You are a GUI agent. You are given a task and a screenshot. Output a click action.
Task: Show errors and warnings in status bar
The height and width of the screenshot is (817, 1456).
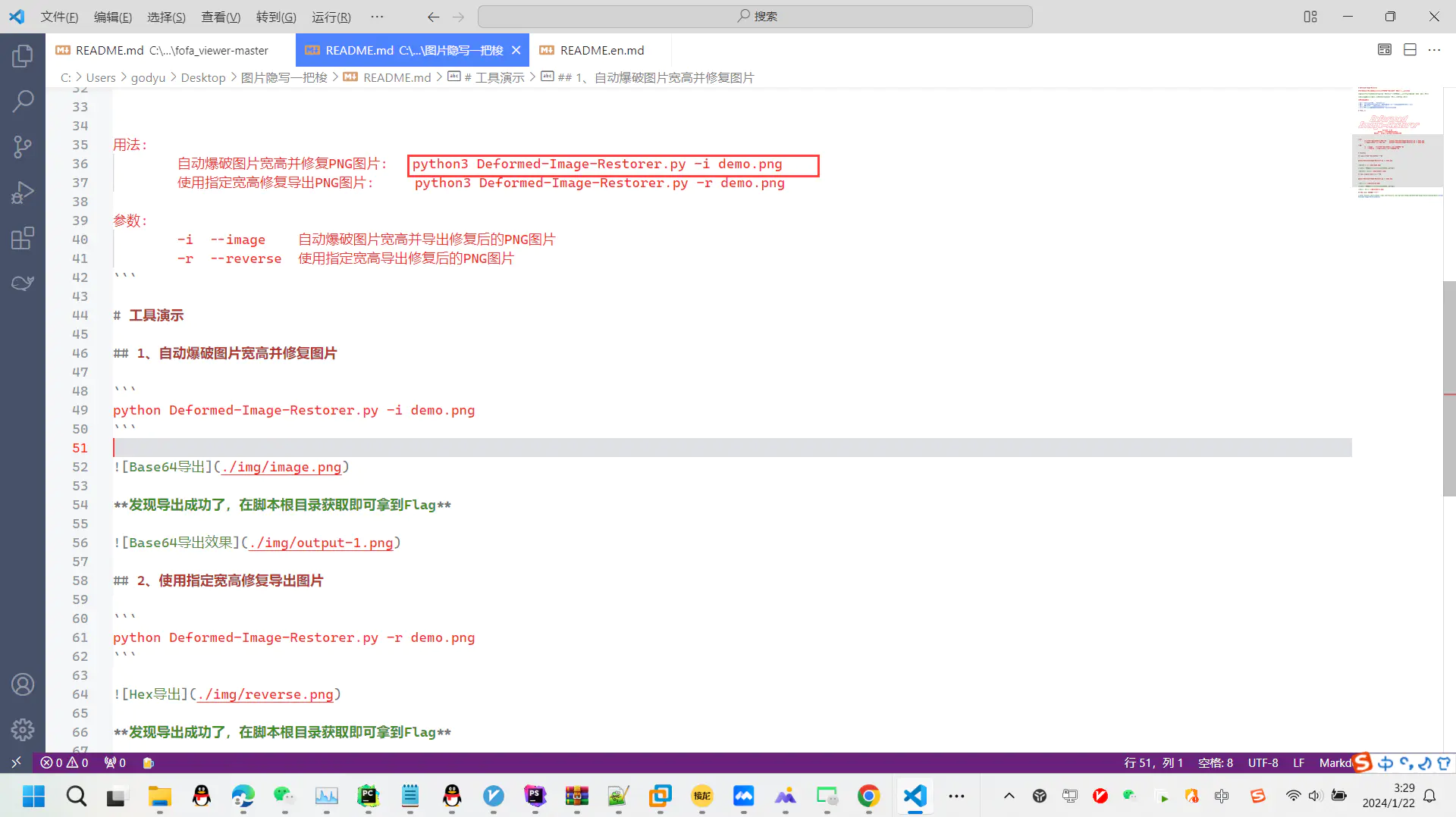coord(64,762)
